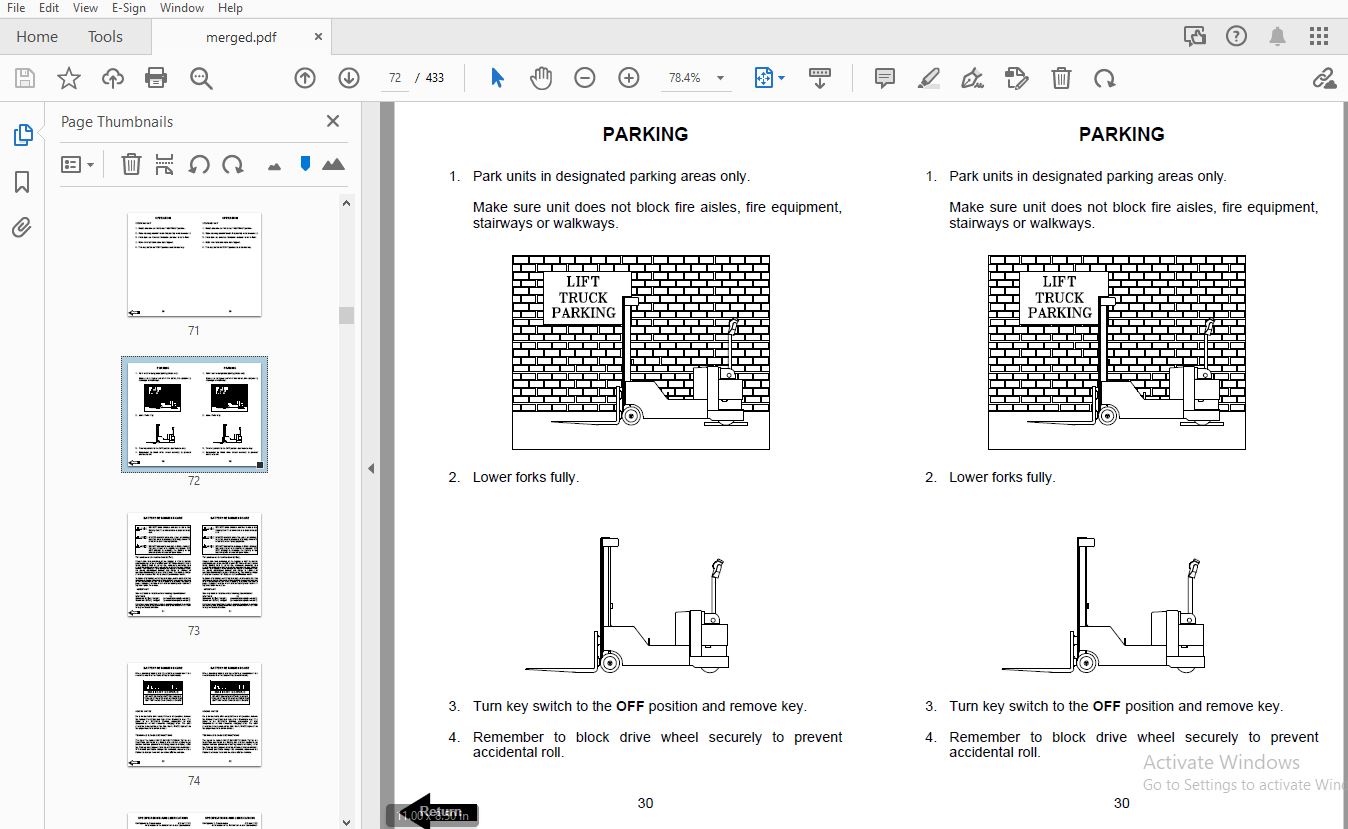This screenshot has width=1348, height=829.
Task: Select the merged.pdf document tab
Action: [x=241, y=37]
